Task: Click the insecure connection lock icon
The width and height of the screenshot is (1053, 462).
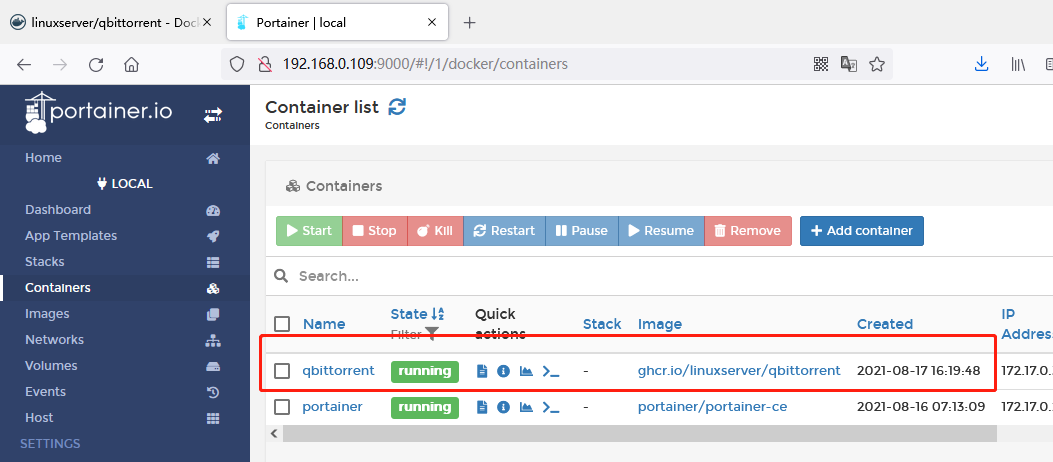Action: (x=265, y=64)
